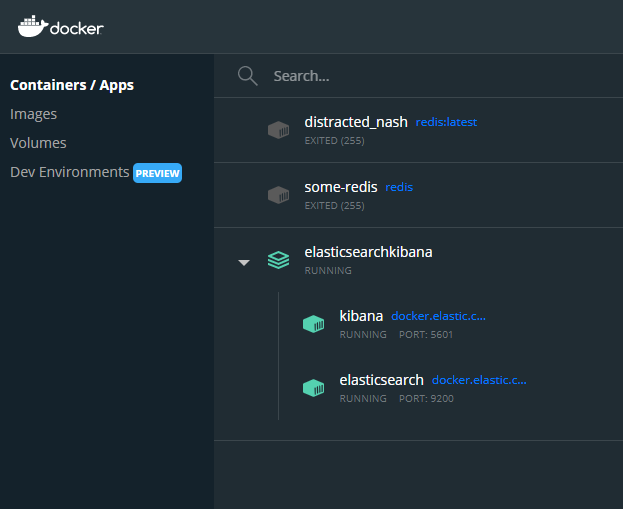Click the distracted_nash container icon
This screenshot has width=623, height=509.
point(279,130)
